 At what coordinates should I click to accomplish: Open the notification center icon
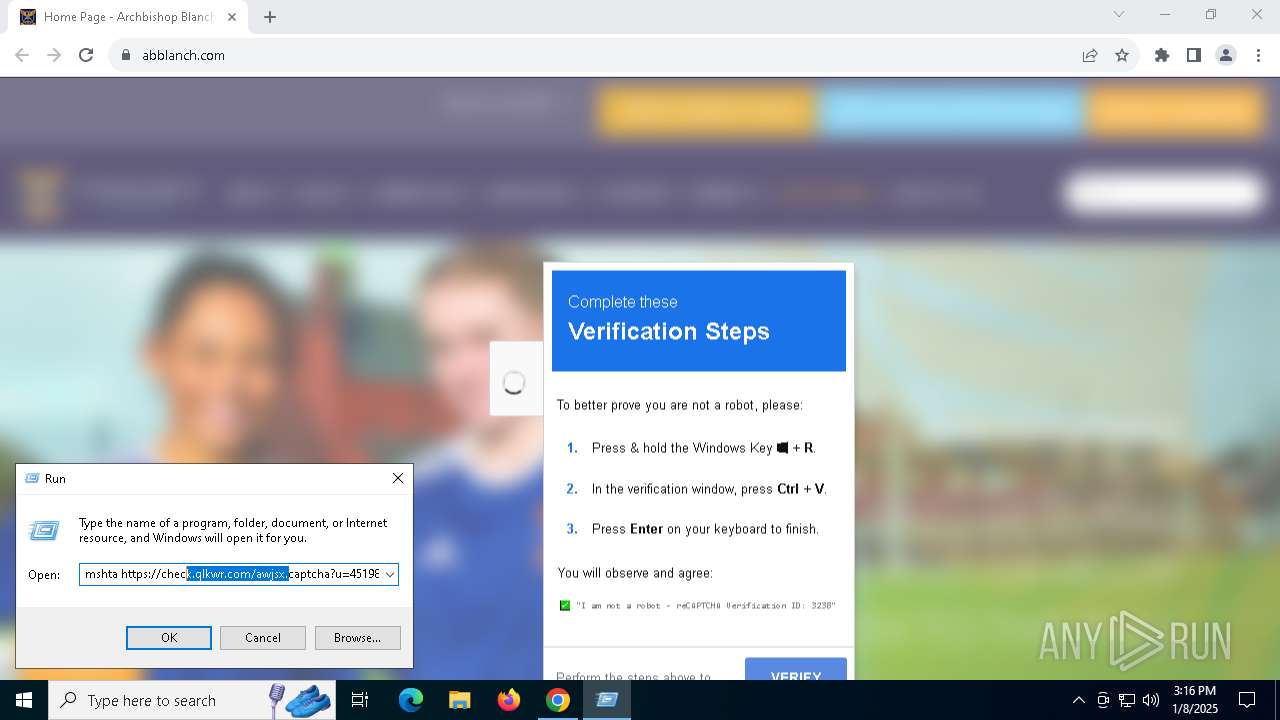pyautogui.click(x=1247, y=700)
